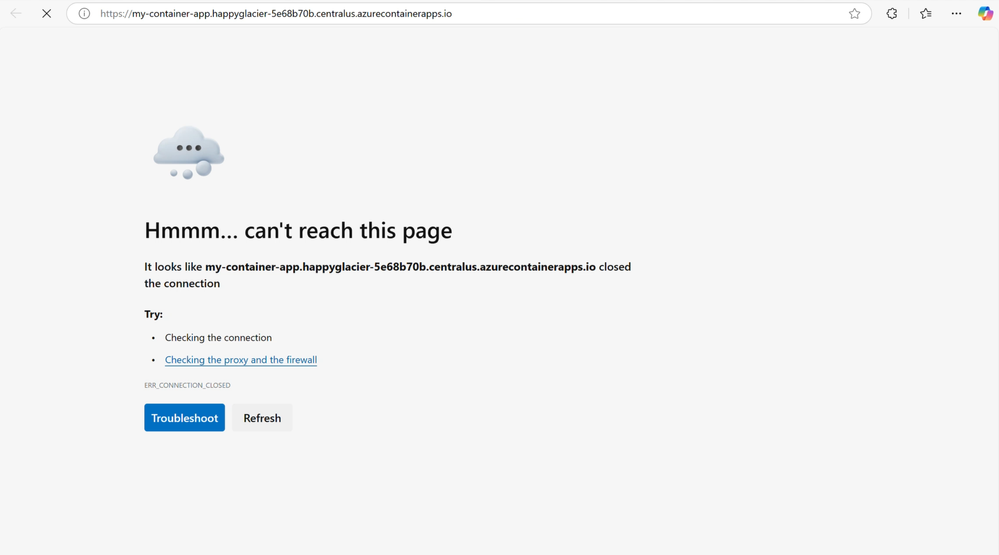Click the "Checking the connection" suggestion text
Screen dimensions: 999x555
point(219,338)
